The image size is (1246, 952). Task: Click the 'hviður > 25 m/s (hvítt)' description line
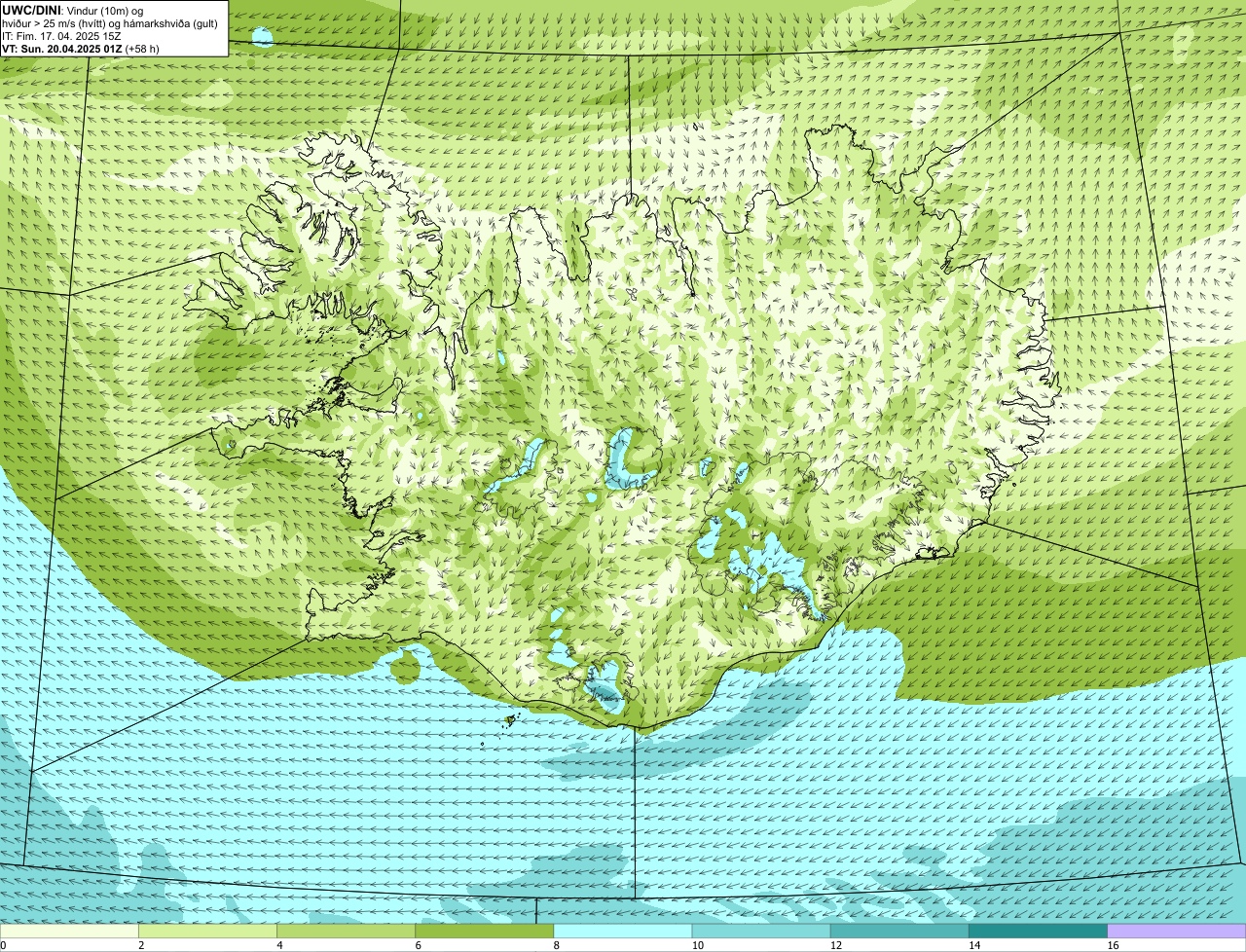coord(110,22)
